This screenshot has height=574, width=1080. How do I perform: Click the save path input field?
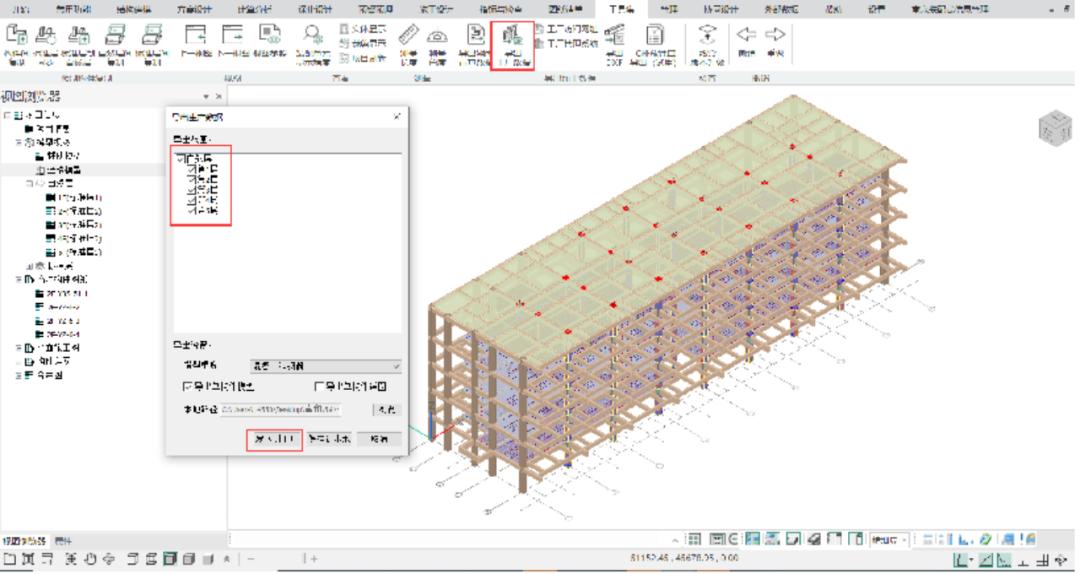[x=281, y=409]
